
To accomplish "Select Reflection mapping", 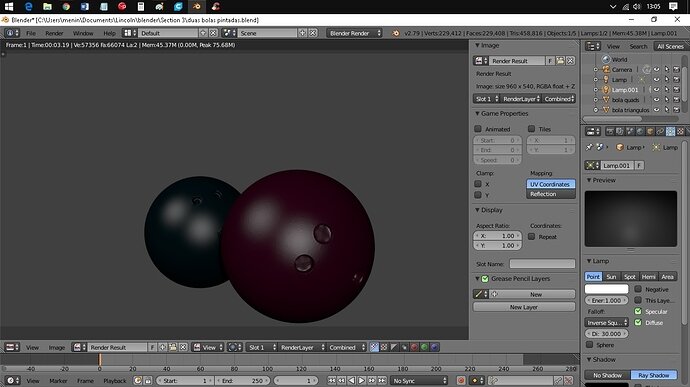I will click(x=551, y=194).
